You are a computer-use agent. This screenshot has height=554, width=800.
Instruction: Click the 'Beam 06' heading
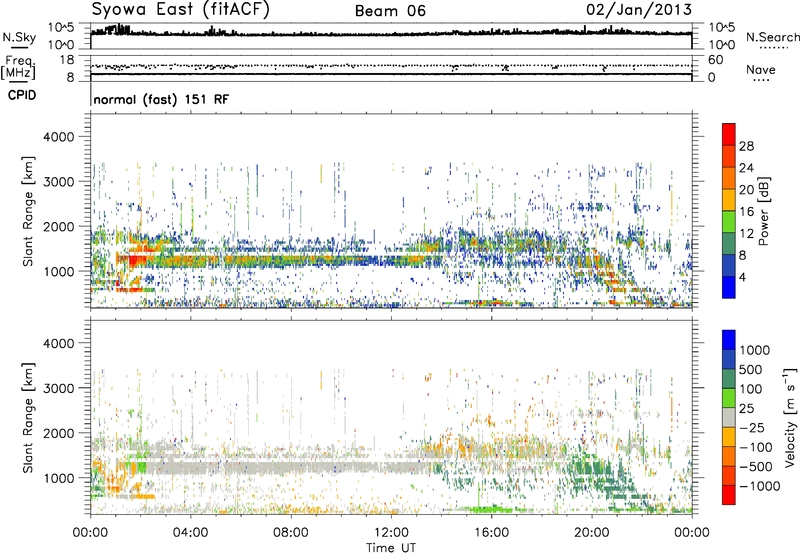(x=390, y=11)
